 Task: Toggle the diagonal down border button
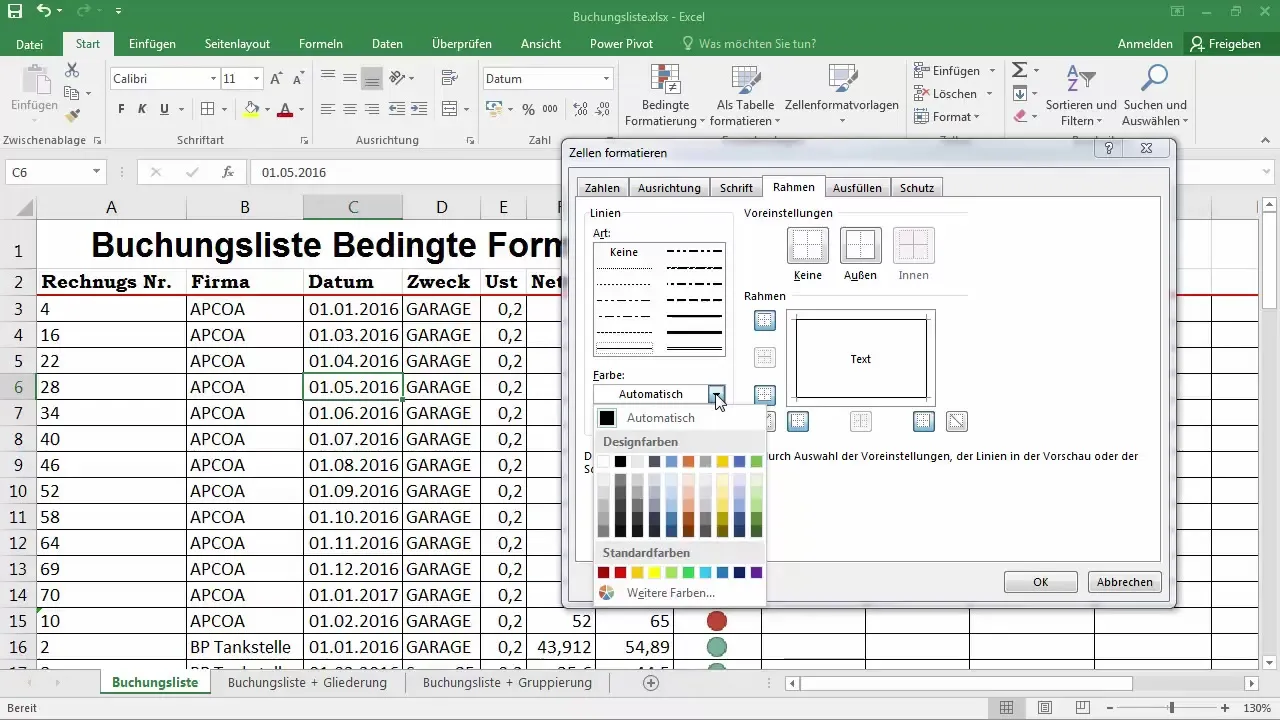point(956,421)
